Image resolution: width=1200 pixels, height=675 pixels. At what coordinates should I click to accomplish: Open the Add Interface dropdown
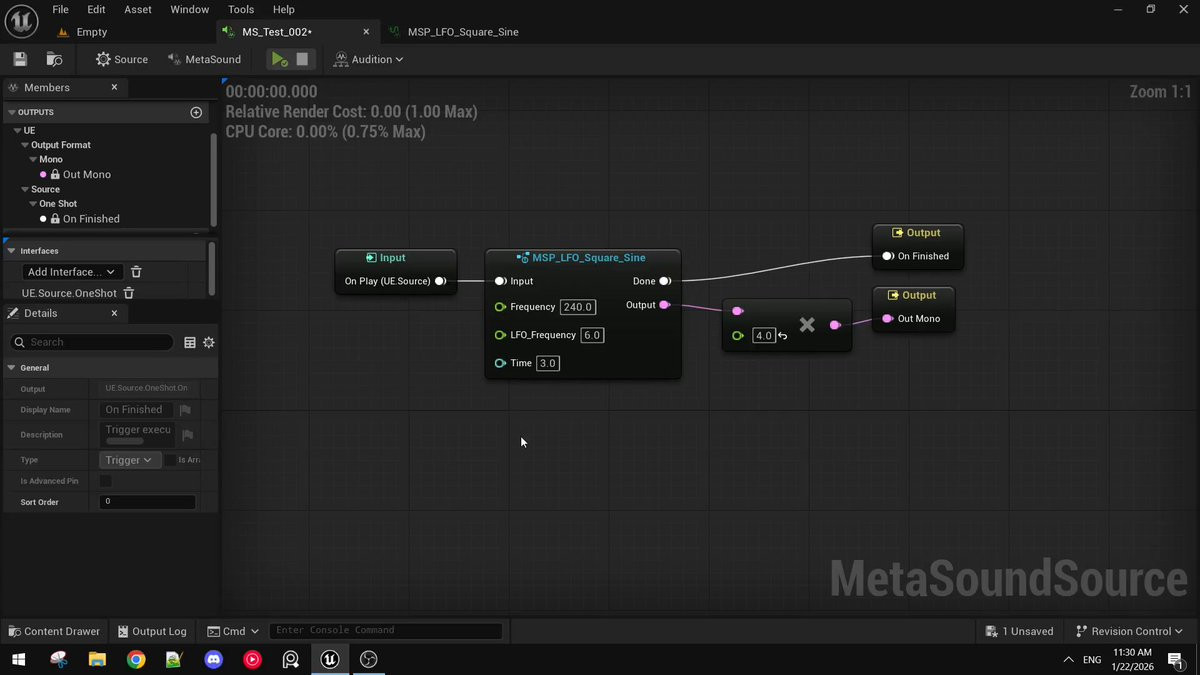click(x=72, y=272)
